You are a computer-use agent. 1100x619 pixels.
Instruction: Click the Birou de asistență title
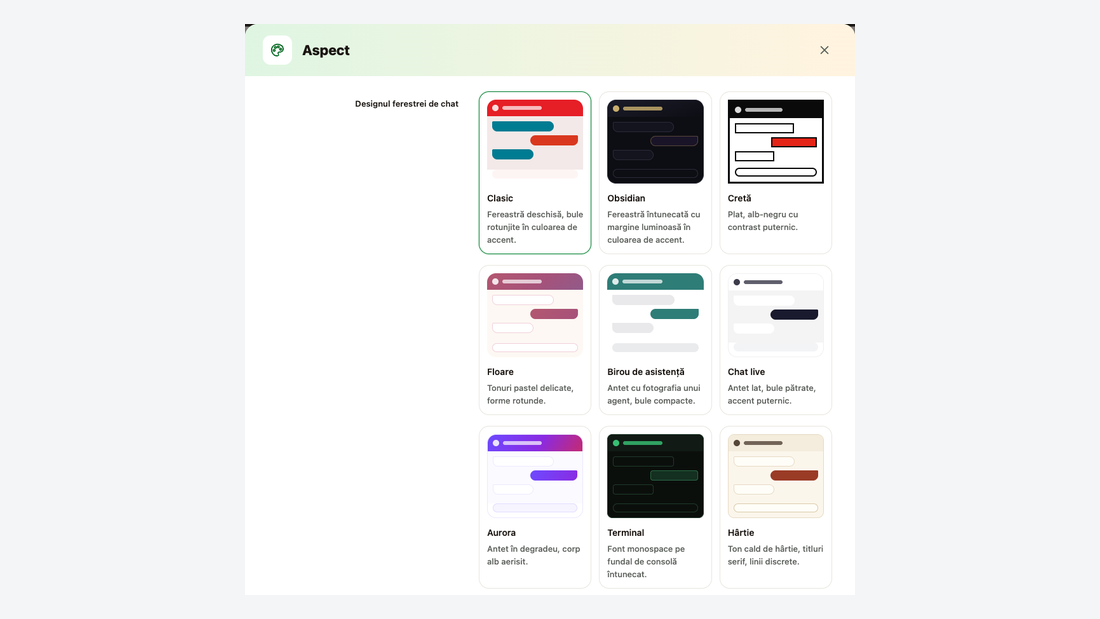point(646,372)
